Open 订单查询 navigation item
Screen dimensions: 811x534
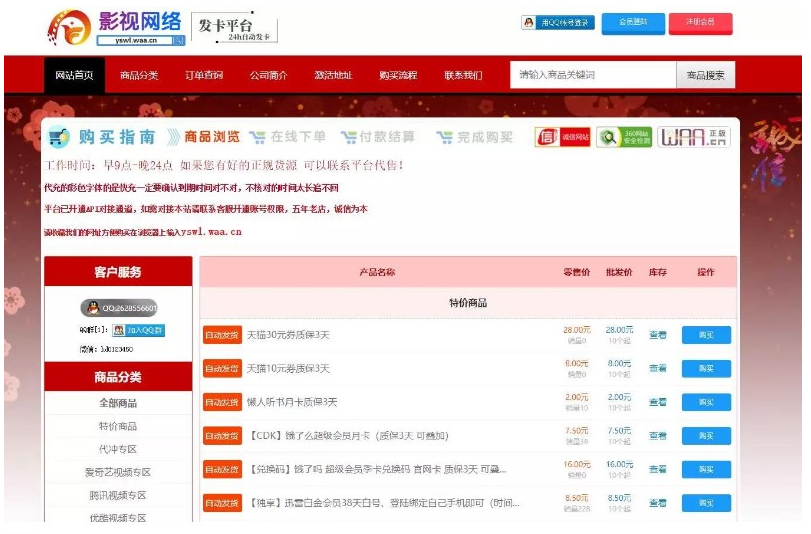[x=204, y=76]
